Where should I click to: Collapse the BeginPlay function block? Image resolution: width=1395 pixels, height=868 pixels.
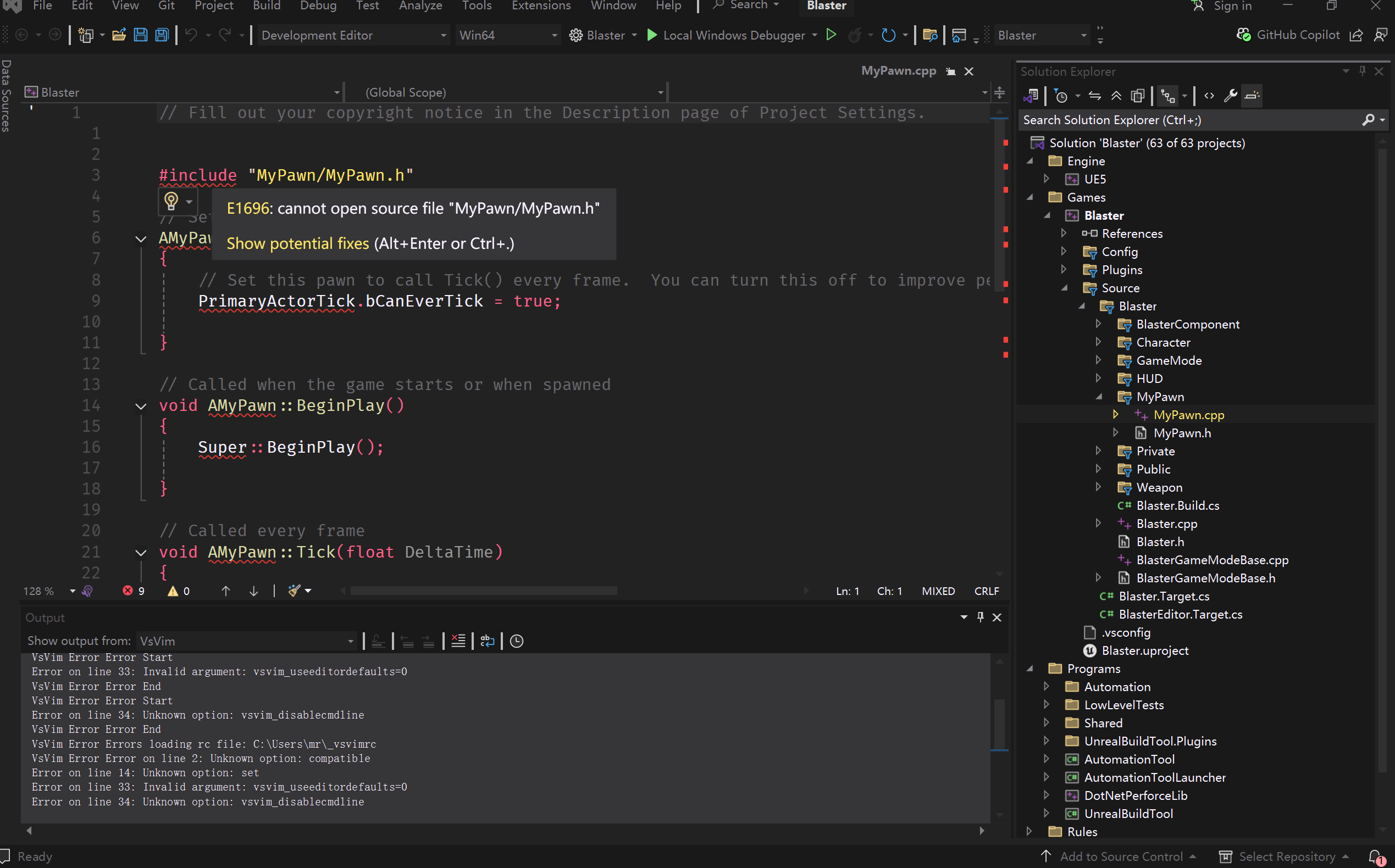141,406
